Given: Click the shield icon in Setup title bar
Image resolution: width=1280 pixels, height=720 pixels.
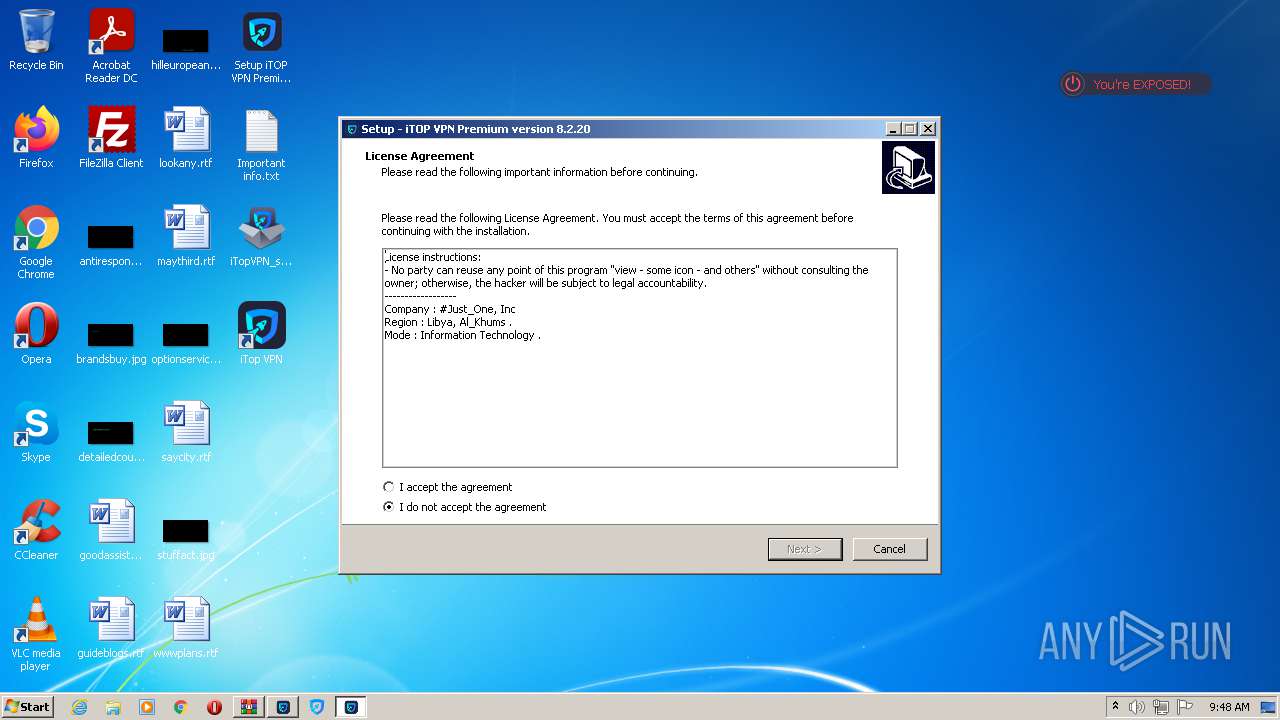Looking at the screenshot, I should (351, 129).
